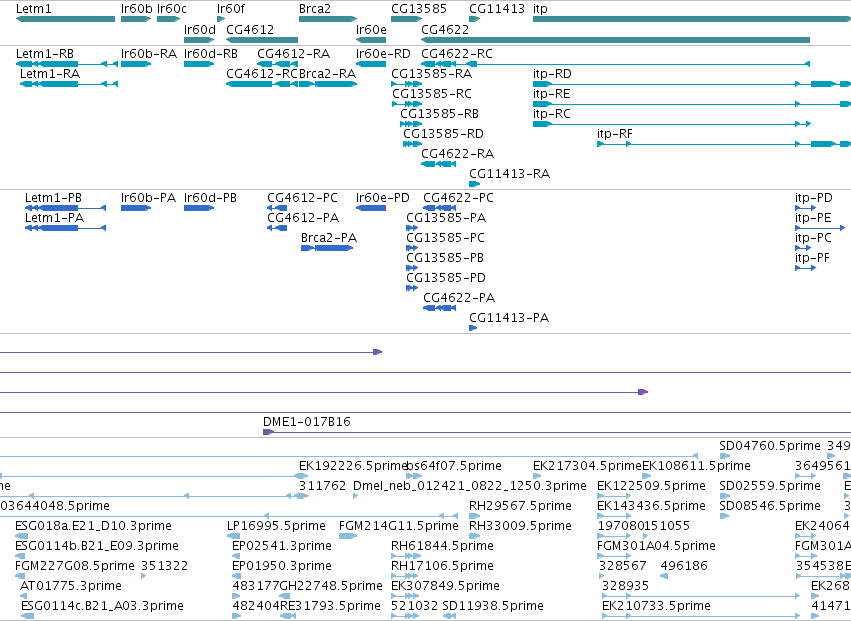Click the CG11413-RA transcript label

[x=510, y=174]
